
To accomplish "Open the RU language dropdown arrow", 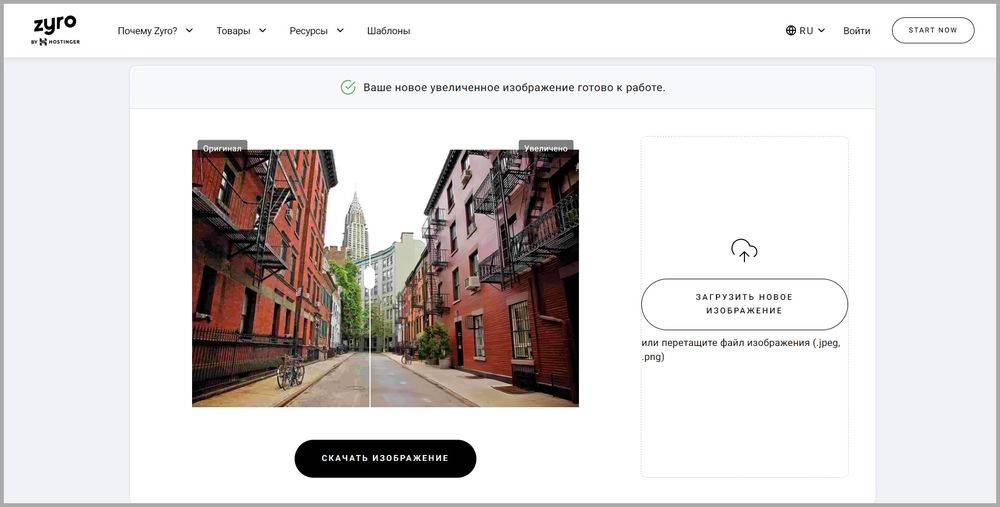I will (822, 31).
